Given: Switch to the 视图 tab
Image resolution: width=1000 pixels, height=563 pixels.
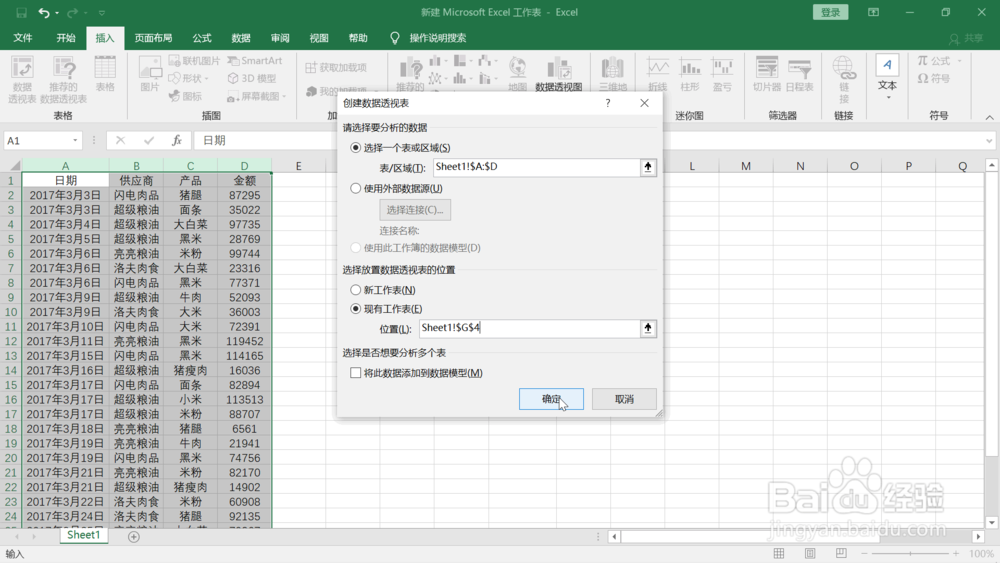Looking at the screenshot, I should tap(319, 38).
